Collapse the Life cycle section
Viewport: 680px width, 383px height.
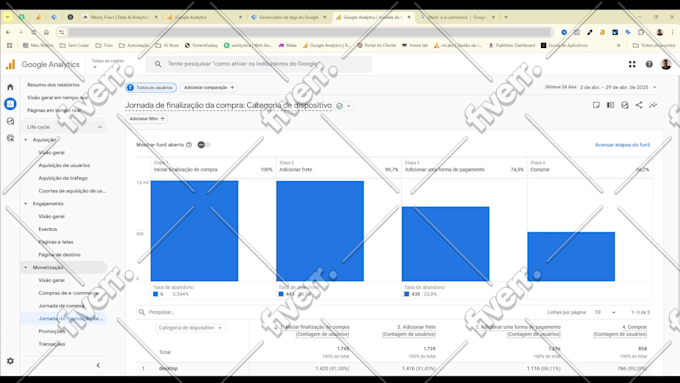(100, 127)
